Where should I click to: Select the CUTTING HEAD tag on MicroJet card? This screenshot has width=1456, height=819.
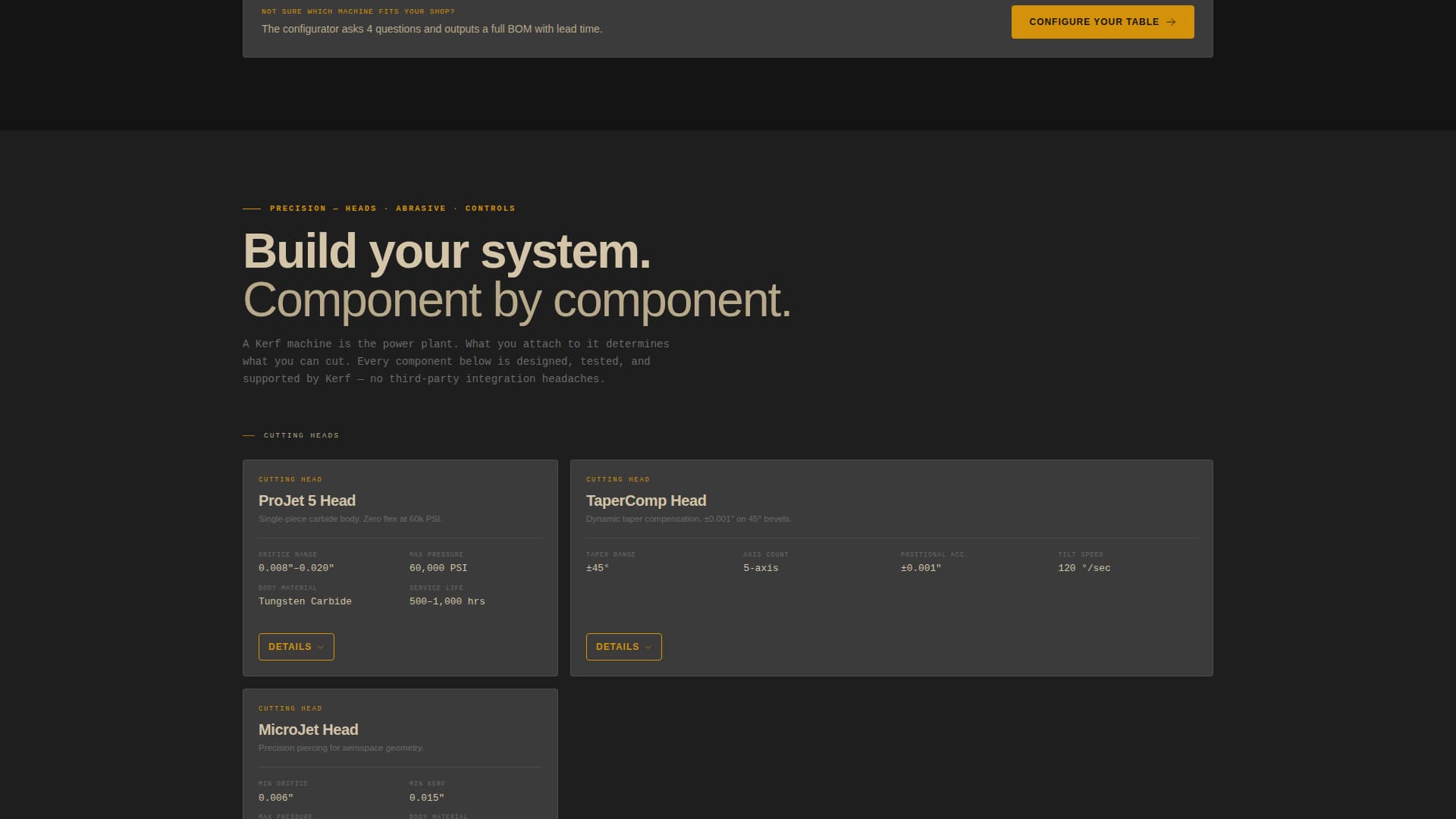click(x=290, y=708)
